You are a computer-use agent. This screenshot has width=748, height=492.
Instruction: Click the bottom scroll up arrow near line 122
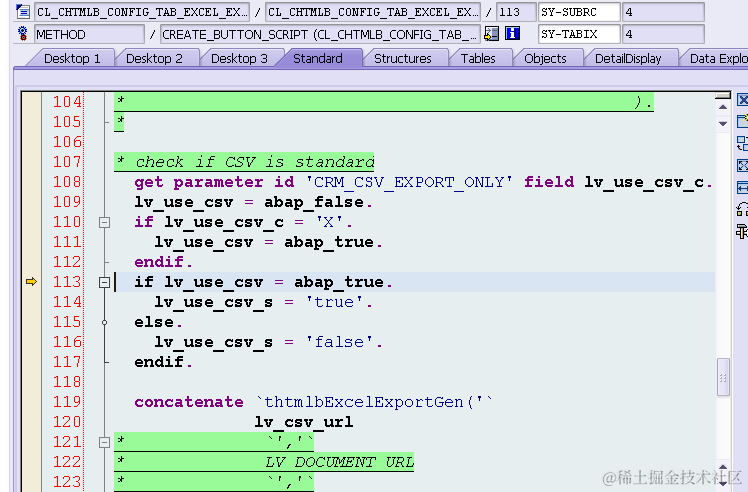tap(723, 467)
